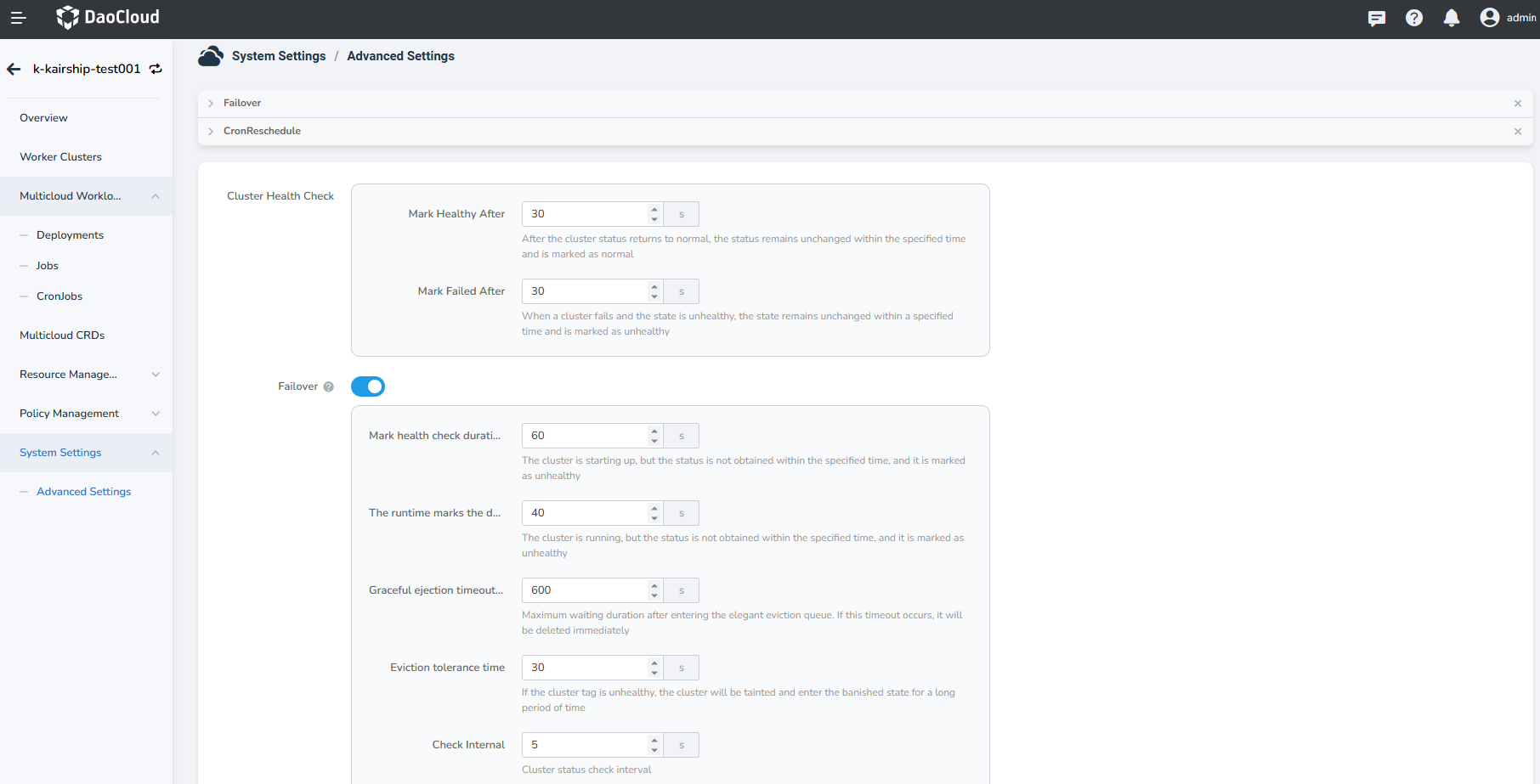View notifications via the bell icon
The height and width of the screenshot is (784, 1540).
(x=1452, y=18)
